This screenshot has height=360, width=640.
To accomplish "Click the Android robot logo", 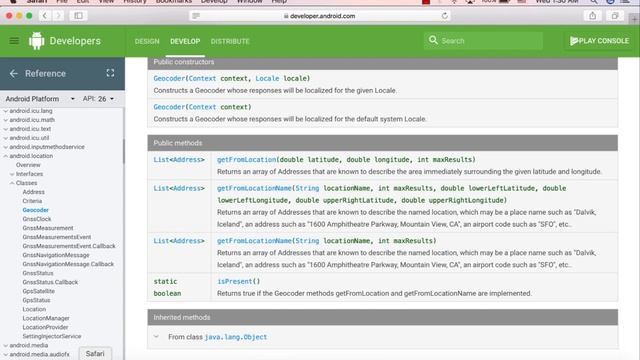I will 36,41.
